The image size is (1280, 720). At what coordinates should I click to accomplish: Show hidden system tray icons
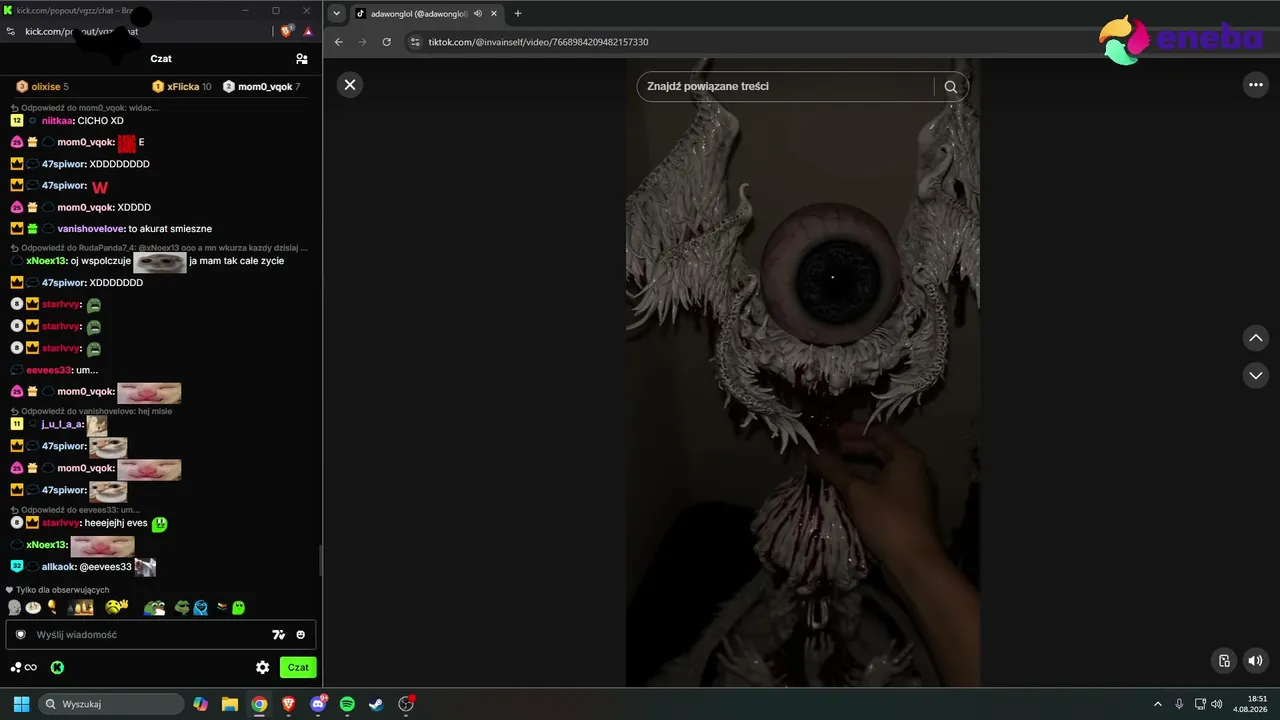pyautogui.click(x=1158, y=704)
